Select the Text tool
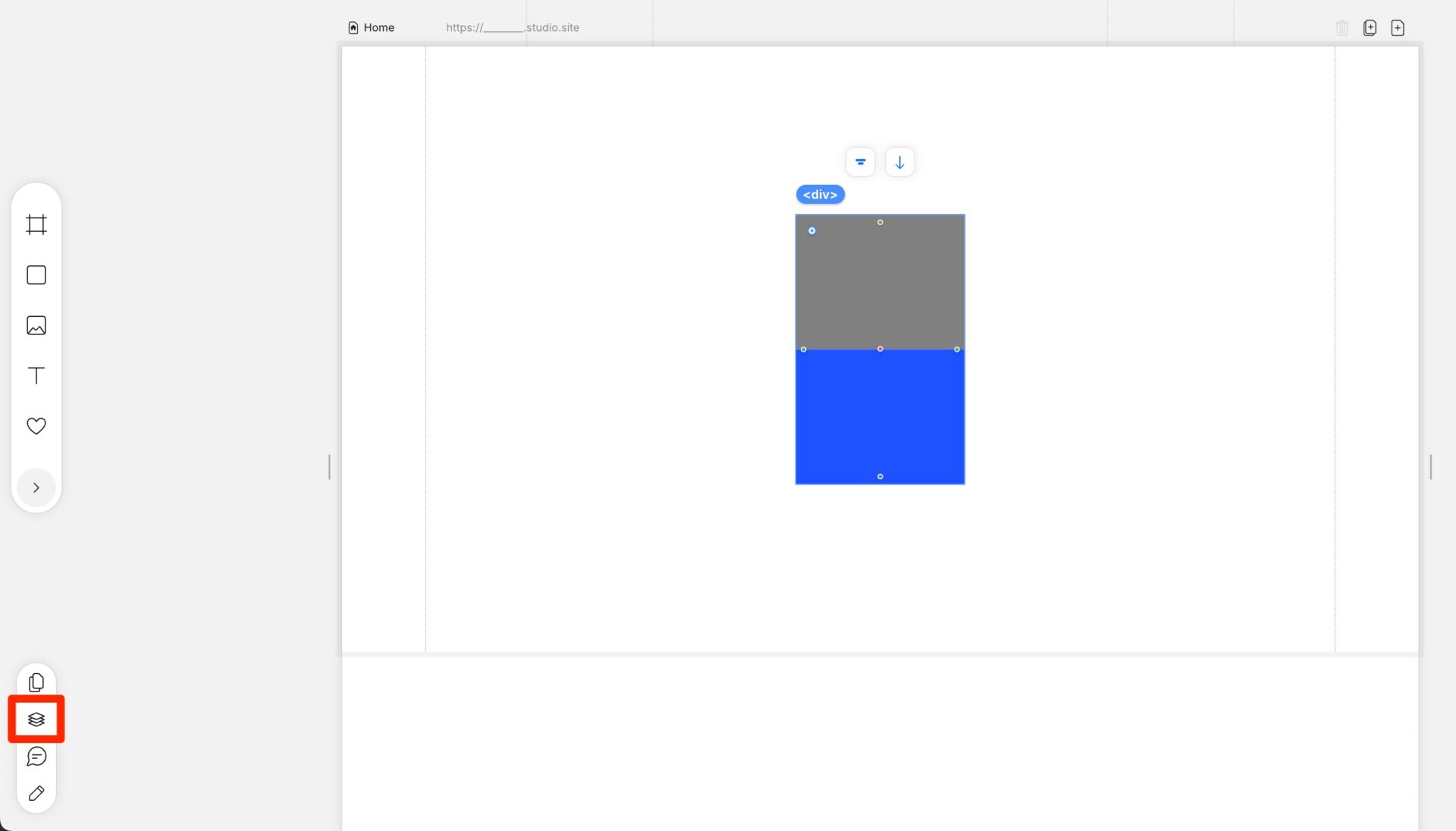 (36, 375)
